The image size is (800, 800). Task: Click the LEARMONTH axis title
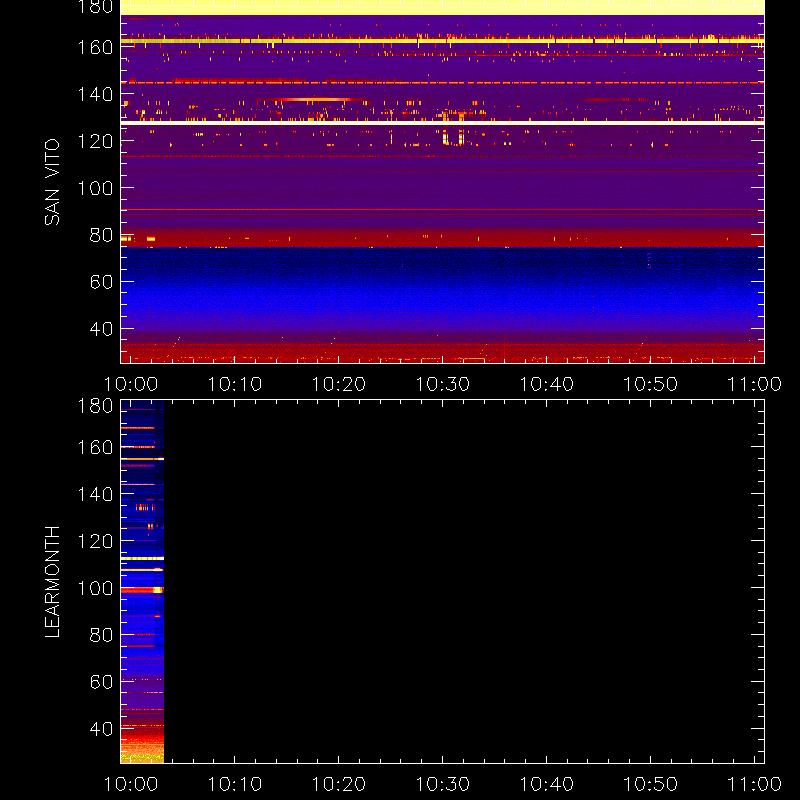[52, 582]
